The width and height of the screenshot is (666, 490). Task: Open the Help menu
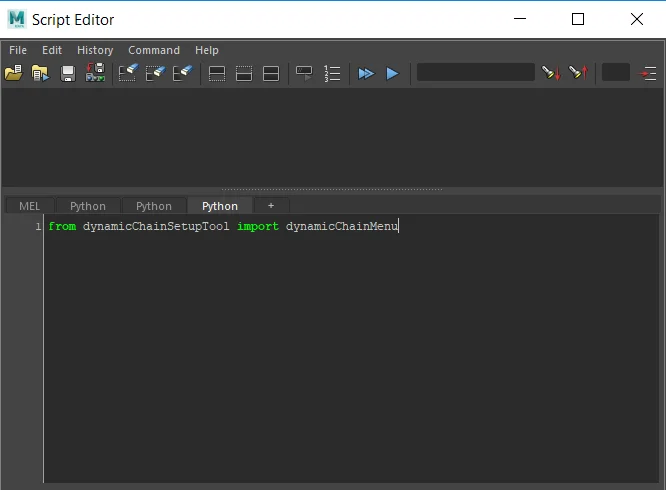(x=207, y=50)
